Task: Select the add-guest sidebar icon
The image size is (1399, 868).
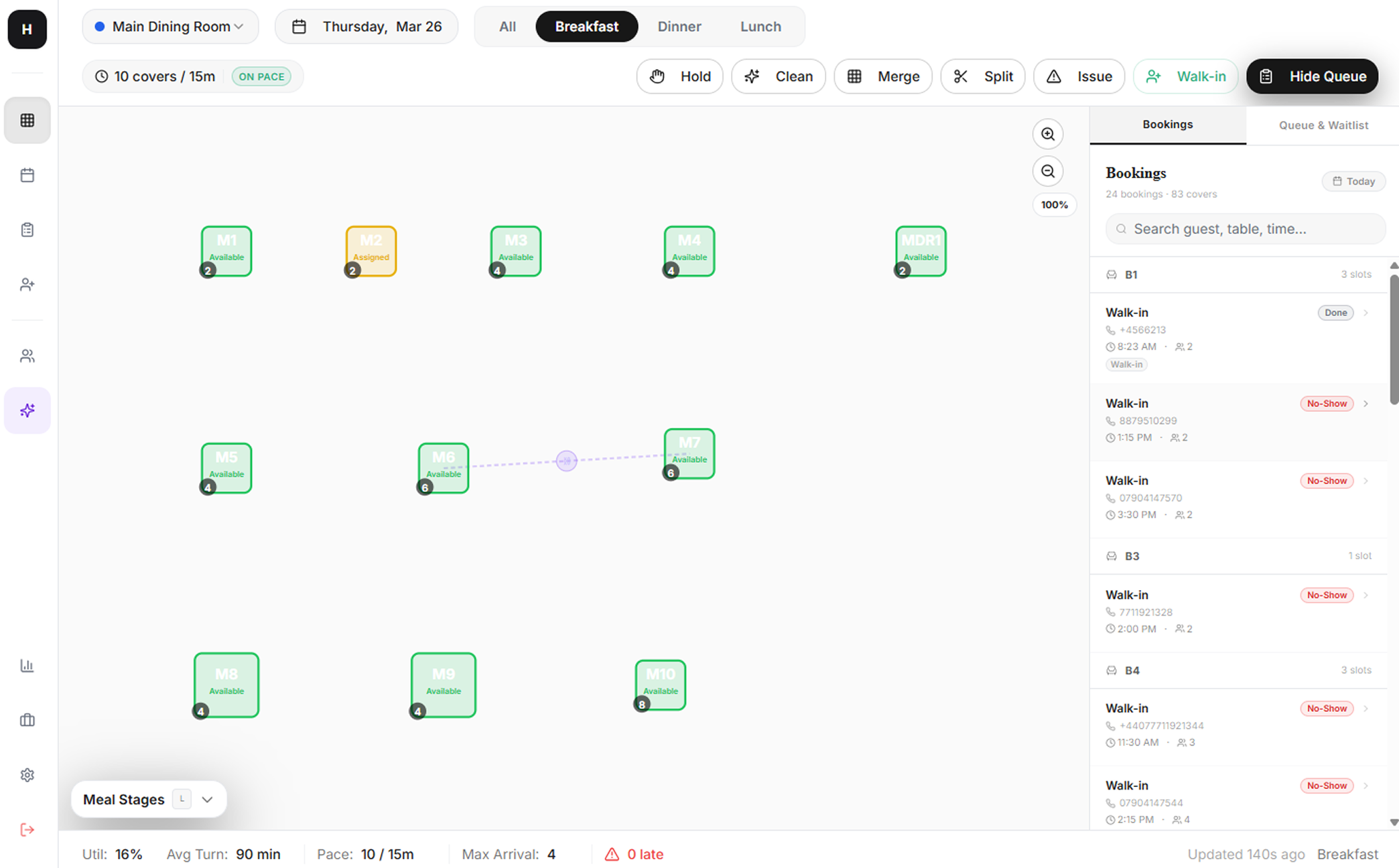Action: point(27,284)
